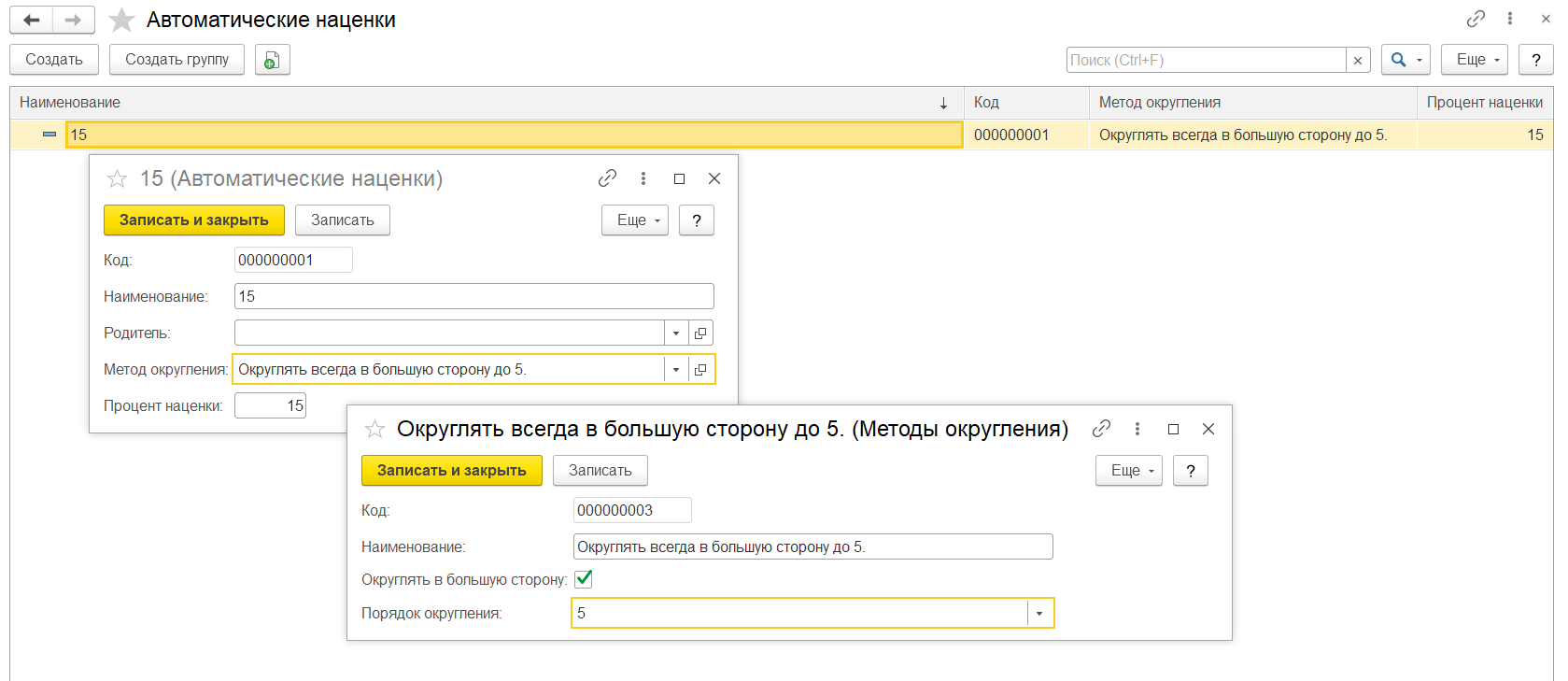Open the Родитель field open-form icon

coord(700,333)
